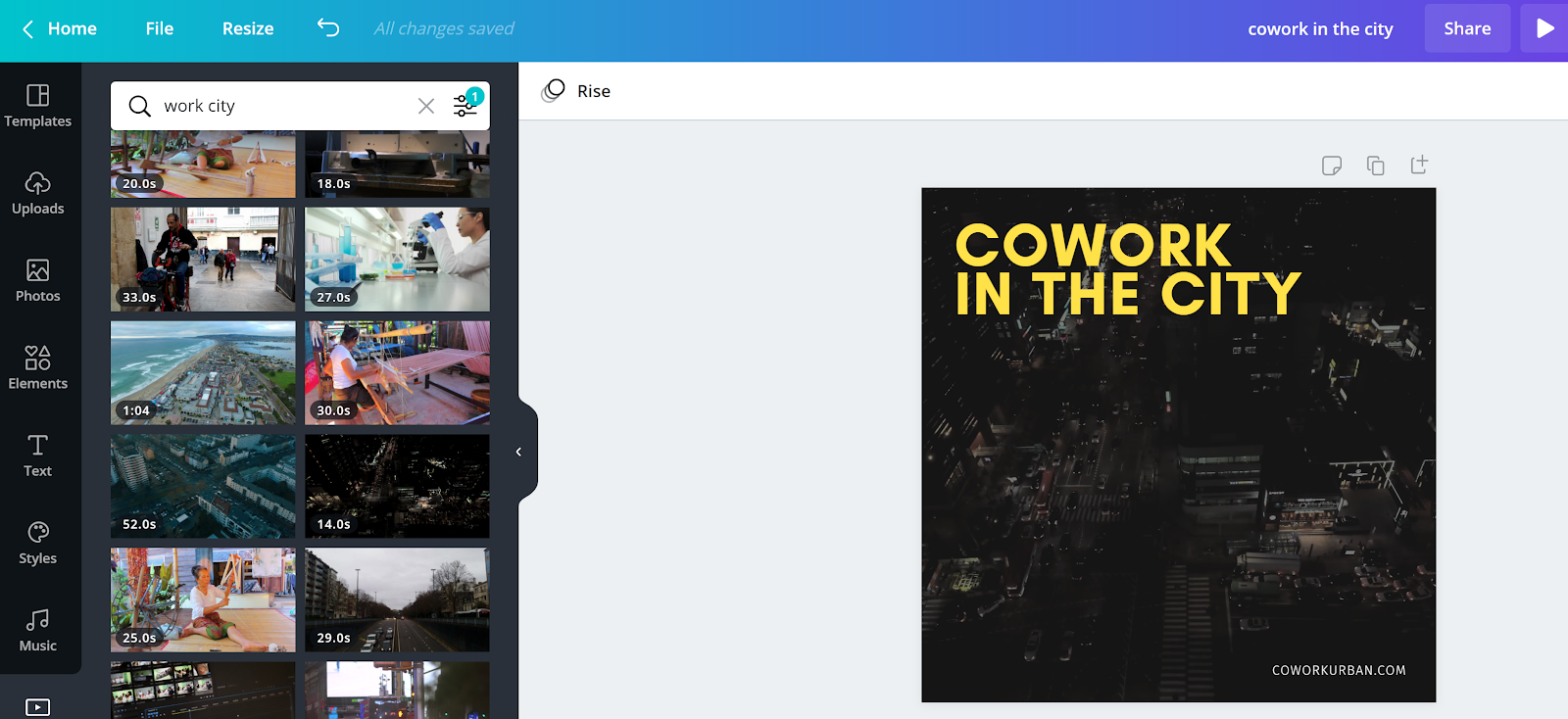The height and width of the screenshot is (719, 1568).
Task: Edit the design title 'cowork in the city'
Action: click(x=1320, y=29)
